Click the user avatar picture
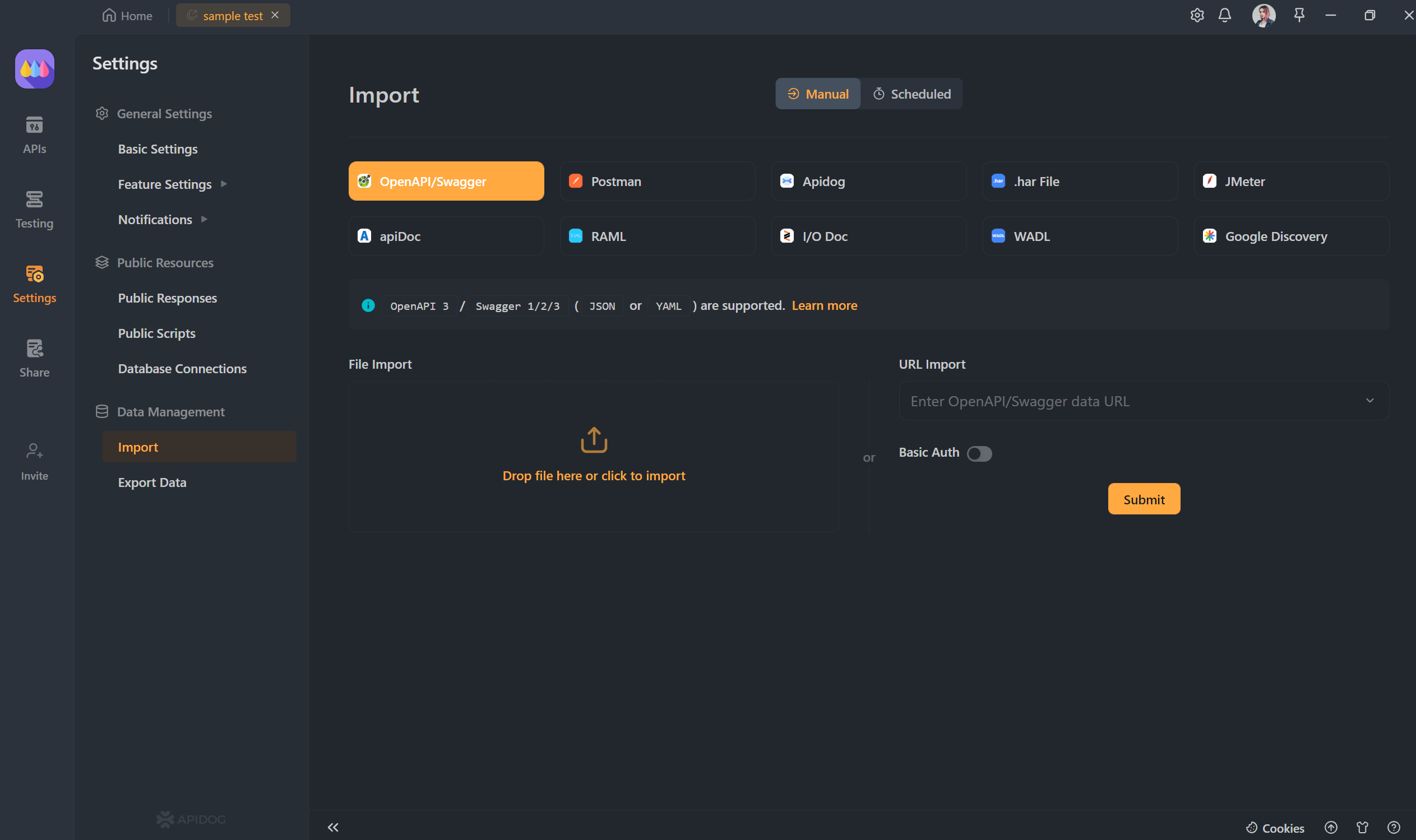 pyautogui.click(x=1263, y=15)
